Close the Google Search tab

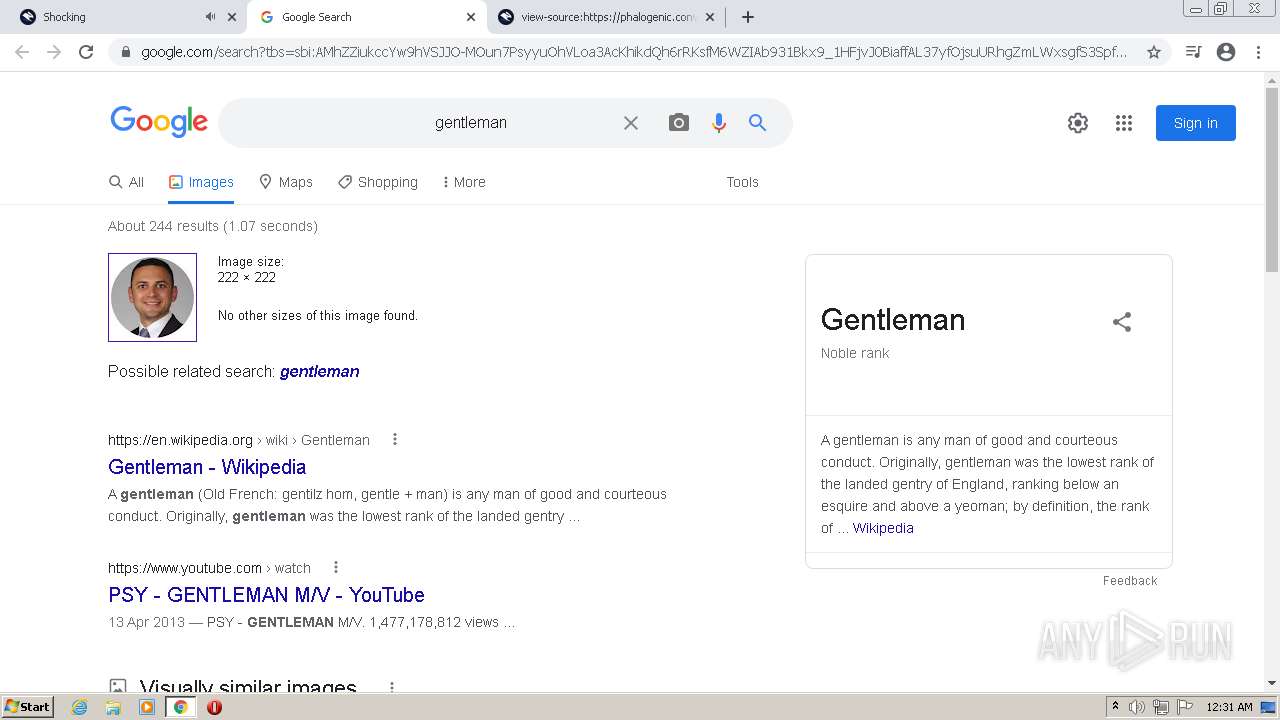(471, 17)
